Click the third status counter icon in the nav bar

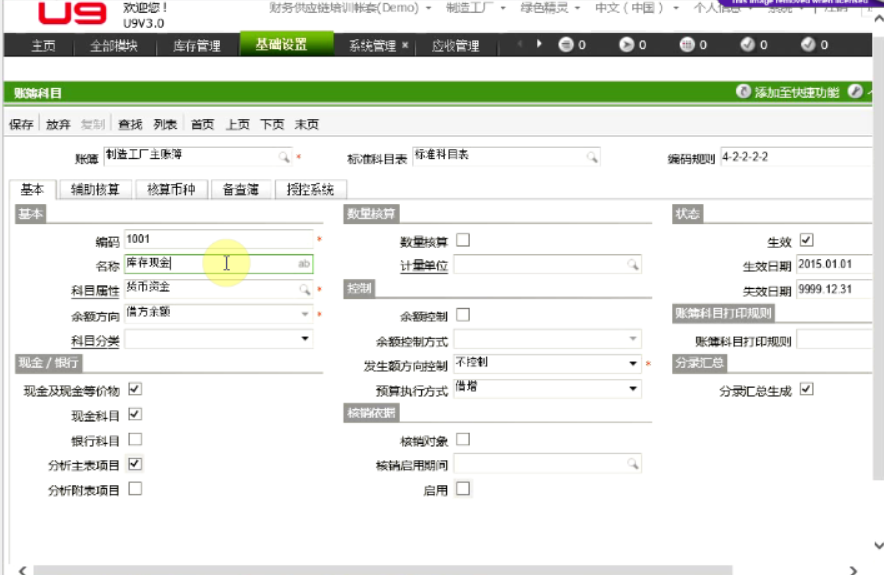(687, 44)
